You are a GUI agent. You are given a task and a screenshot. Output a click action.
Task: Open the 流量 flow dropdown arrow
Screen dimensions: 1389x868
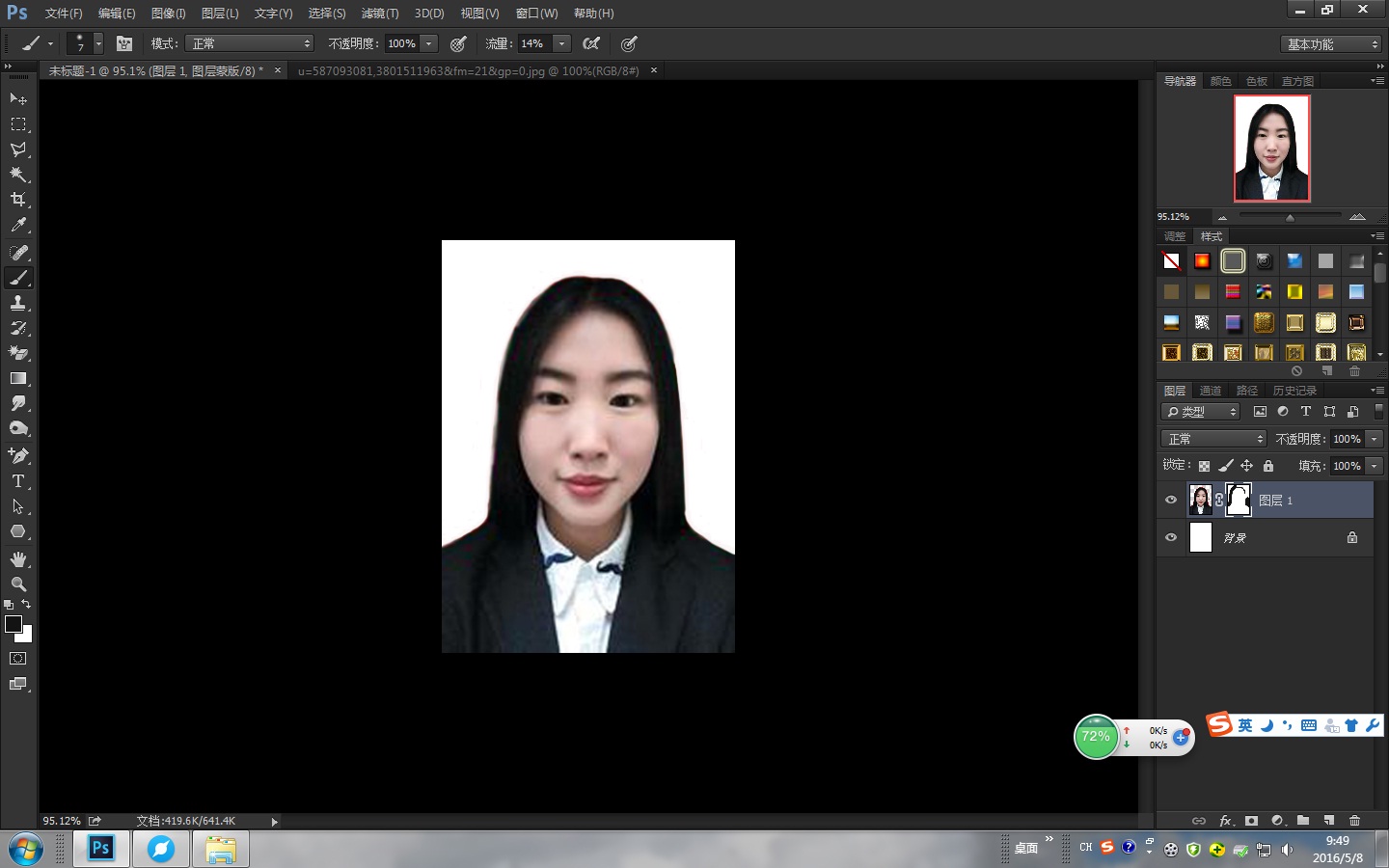561,43
